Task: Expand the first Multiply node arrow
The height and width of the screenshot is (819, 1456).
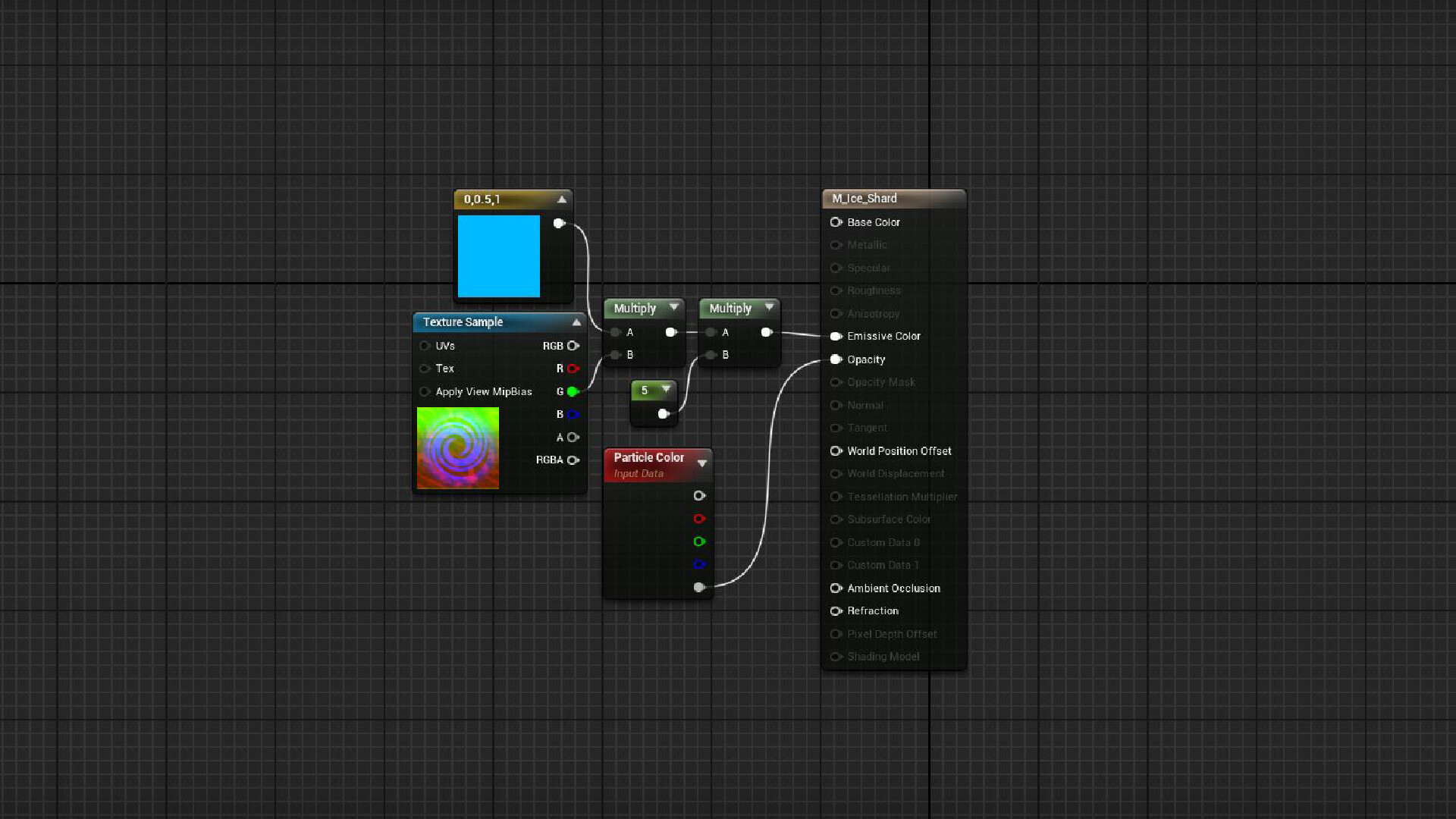Action: pyautogui.click(x=673, y=307)
